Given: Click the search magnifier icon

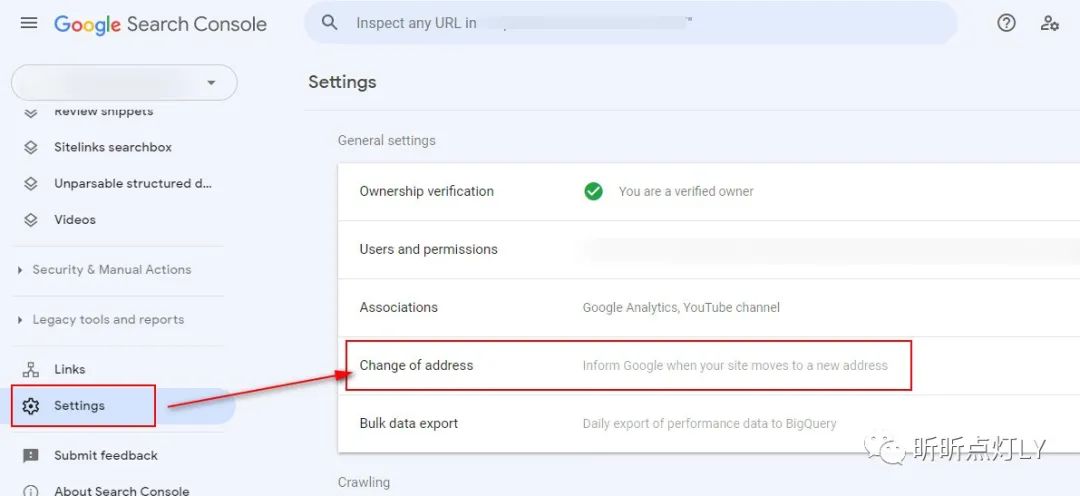Looking at the screenshot, I should tap(330, 23).
